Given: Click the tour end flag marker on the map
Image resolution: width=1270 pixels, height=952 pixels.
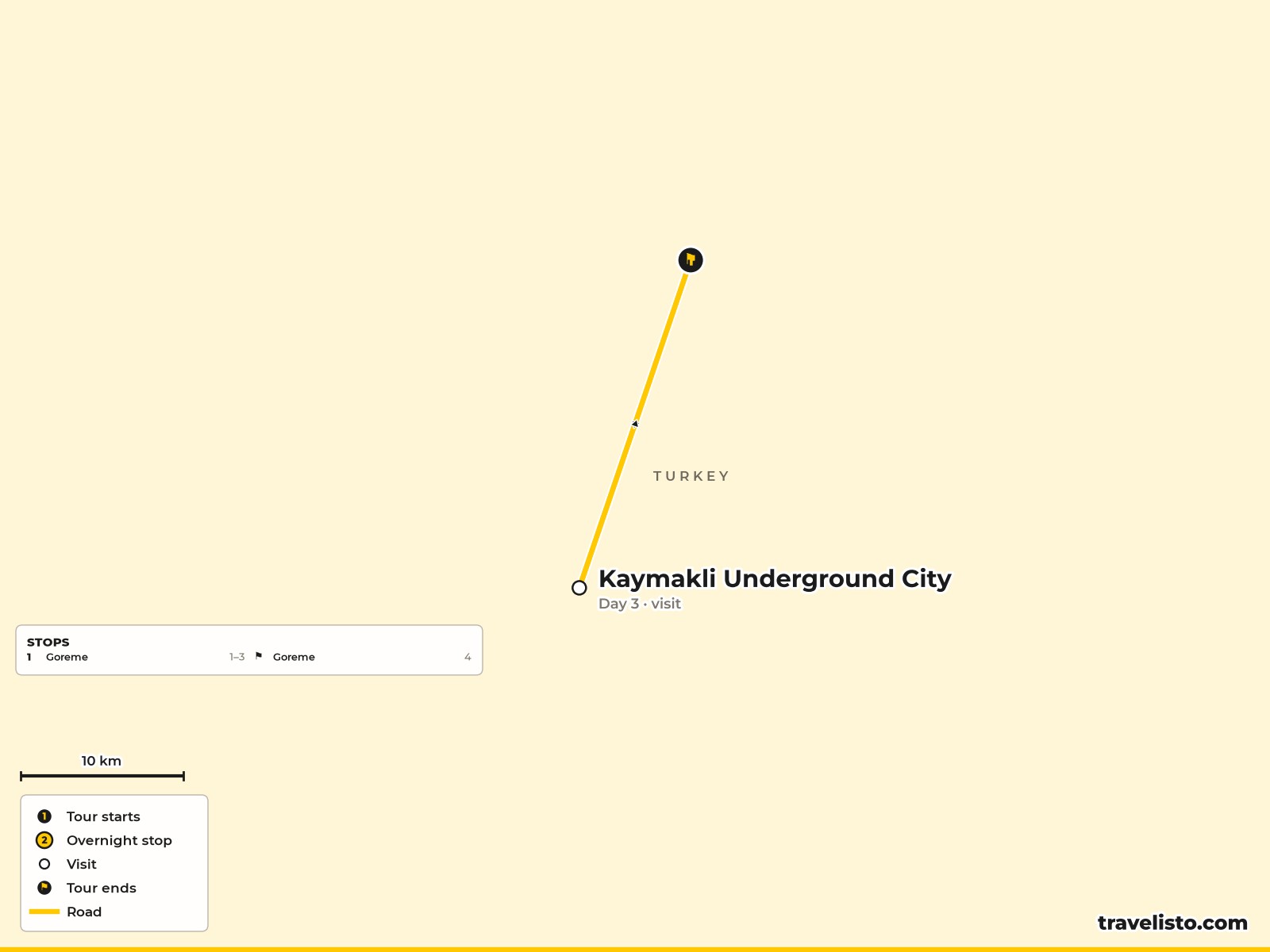Looking at the screenshot, I should coord(691,260).
